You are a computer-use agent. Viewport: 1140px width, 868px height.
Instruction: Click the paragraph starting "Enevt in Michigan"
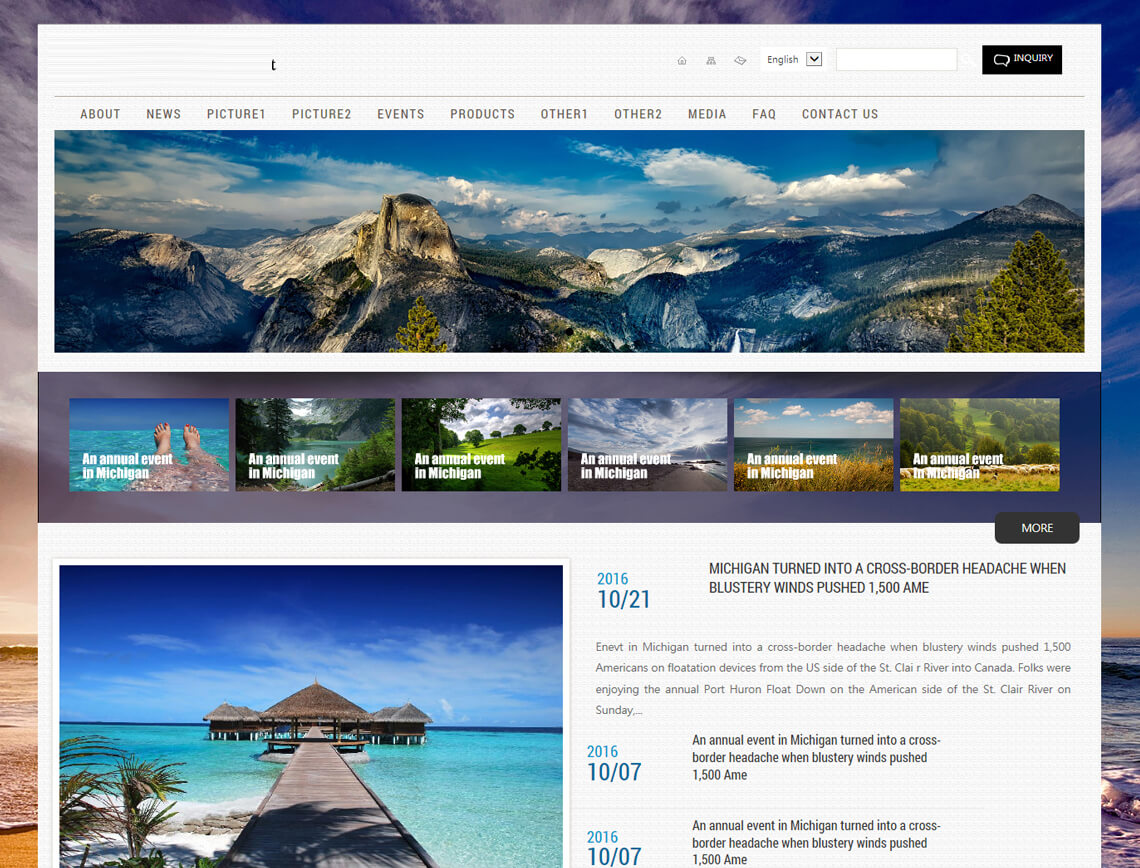[832, 678]
